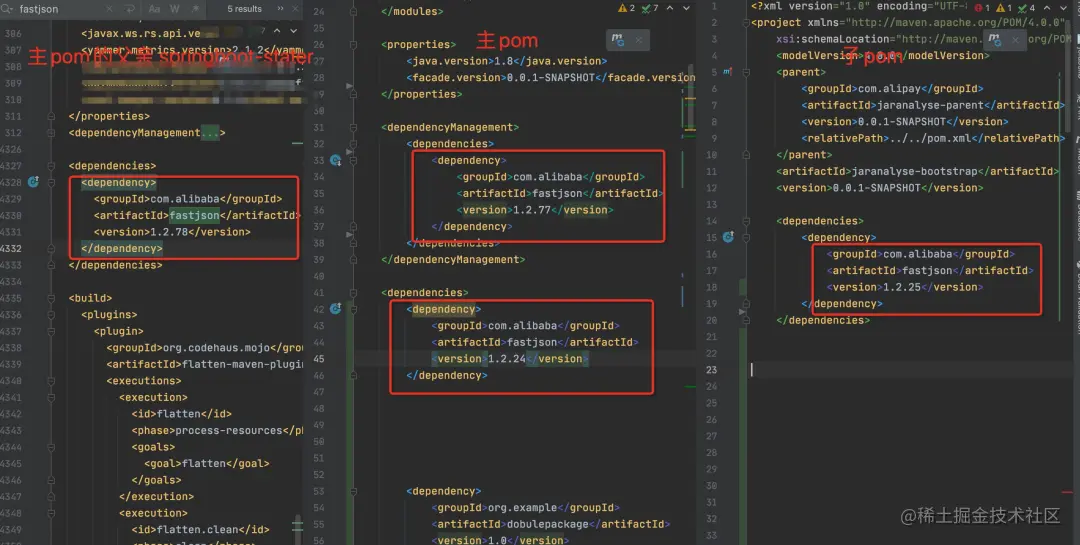Click artifactId jaranalyse-bootstrap text
This screenshot has width=1080, height=545.
[x=917, y=172]
